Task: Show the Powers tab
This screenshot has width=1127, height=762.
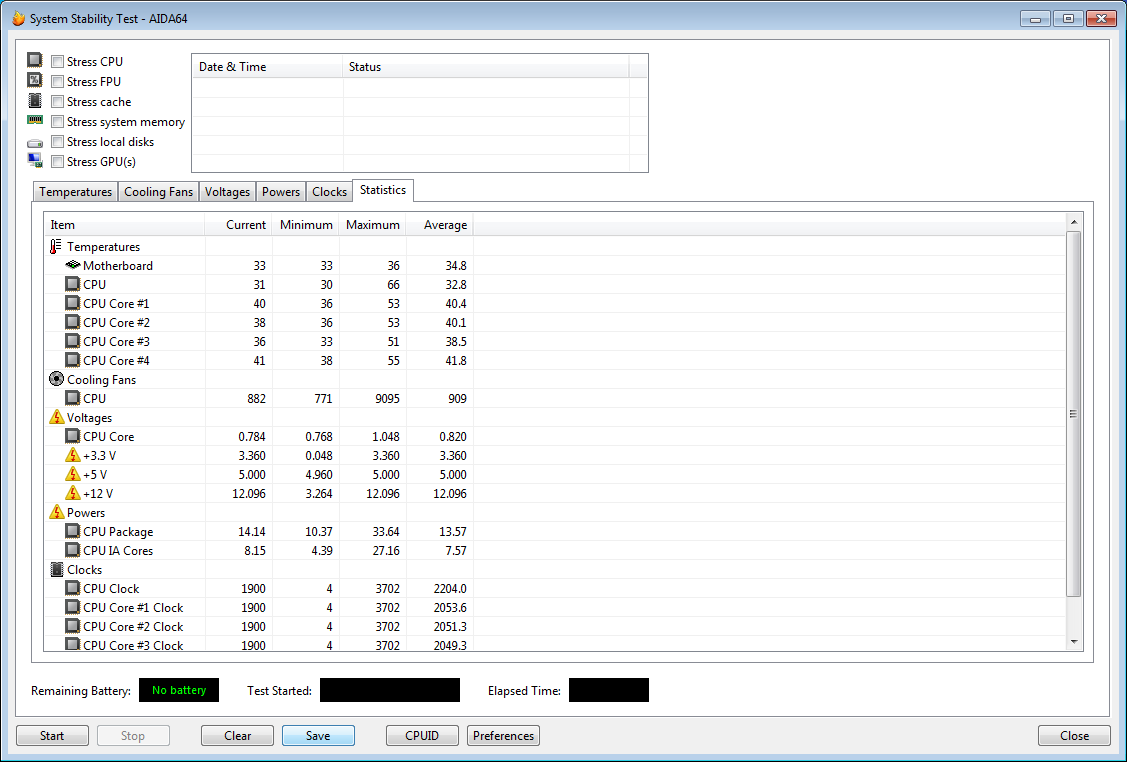Action: (281, 192)
